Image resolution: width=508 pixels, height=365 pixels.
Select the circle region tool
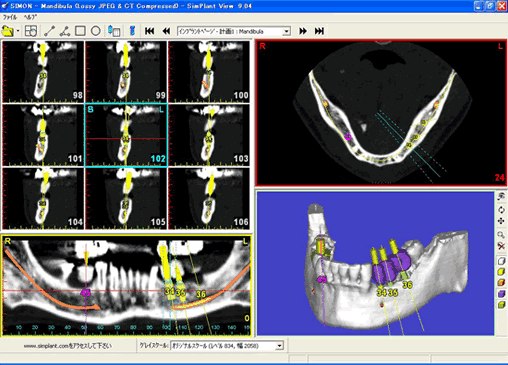click(x=96, y=31)
